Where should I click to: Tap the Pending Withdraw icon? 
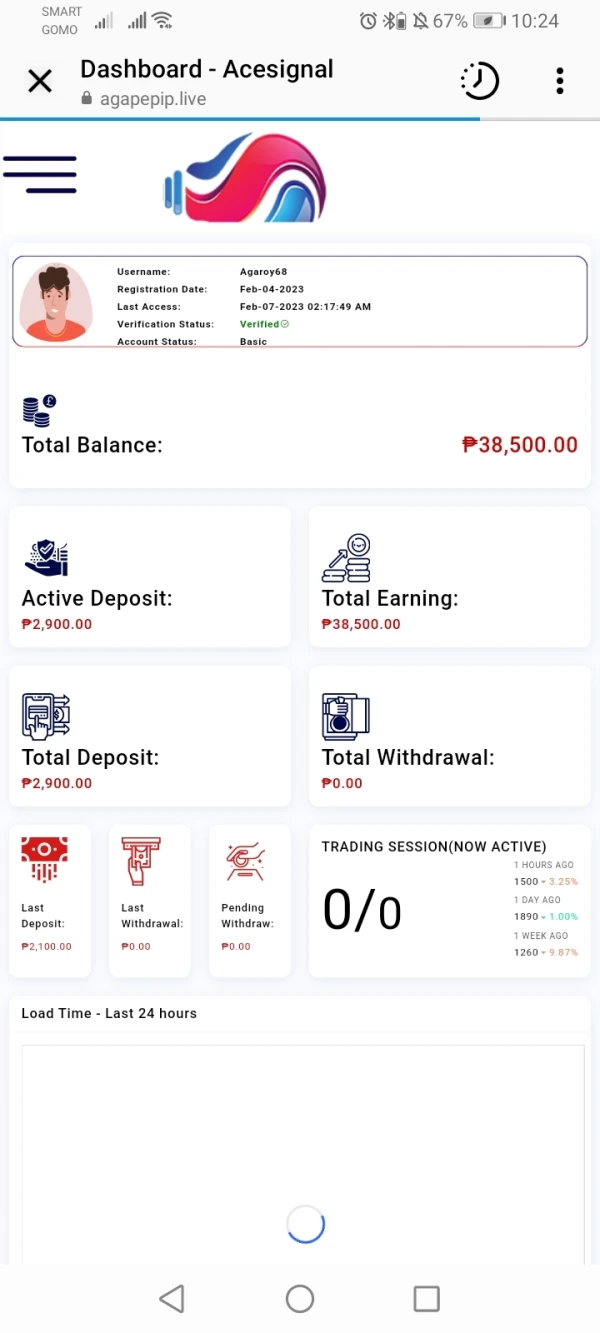pos(244,861)
